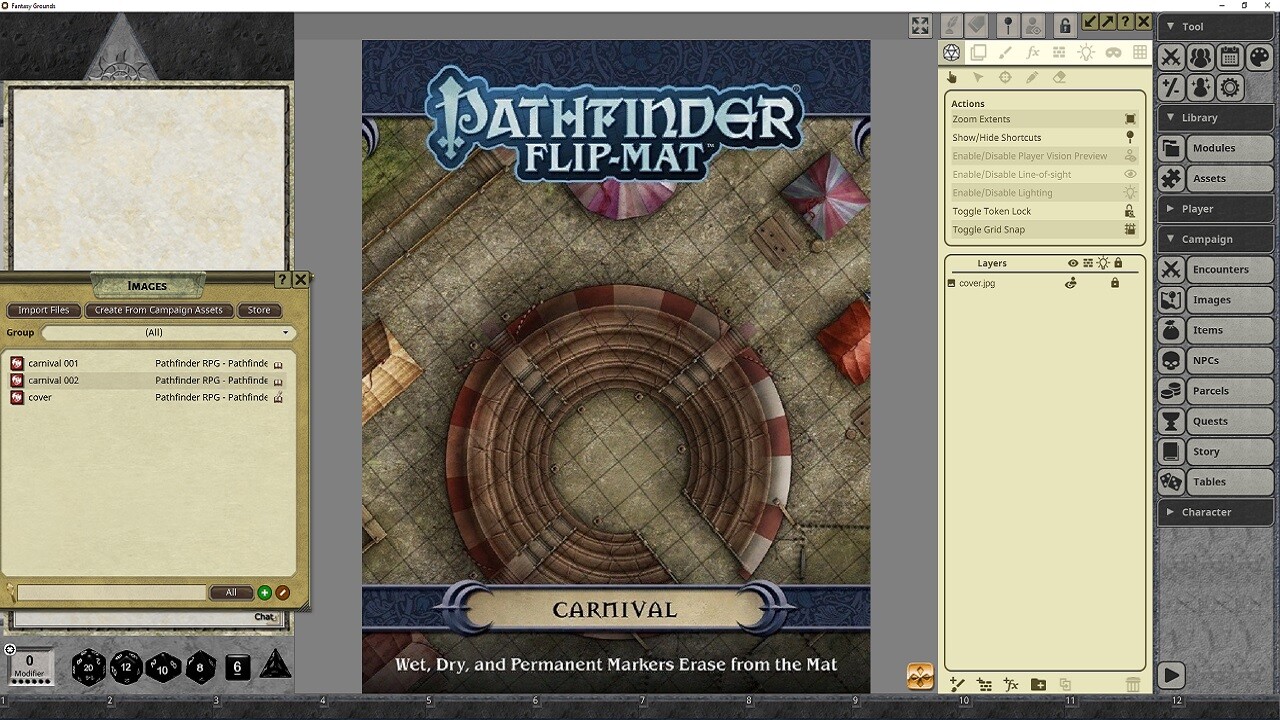Click the Import Files button
The height and width of the screenshot is (720, 1280).
coord(44,310)
